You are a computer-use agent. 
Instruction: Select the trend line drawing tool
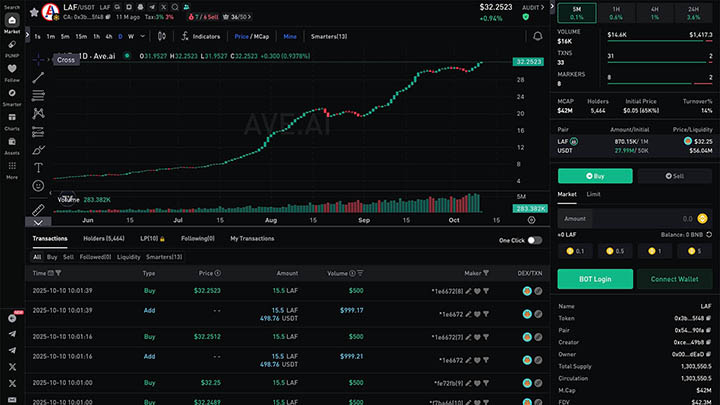click(38, 77)
